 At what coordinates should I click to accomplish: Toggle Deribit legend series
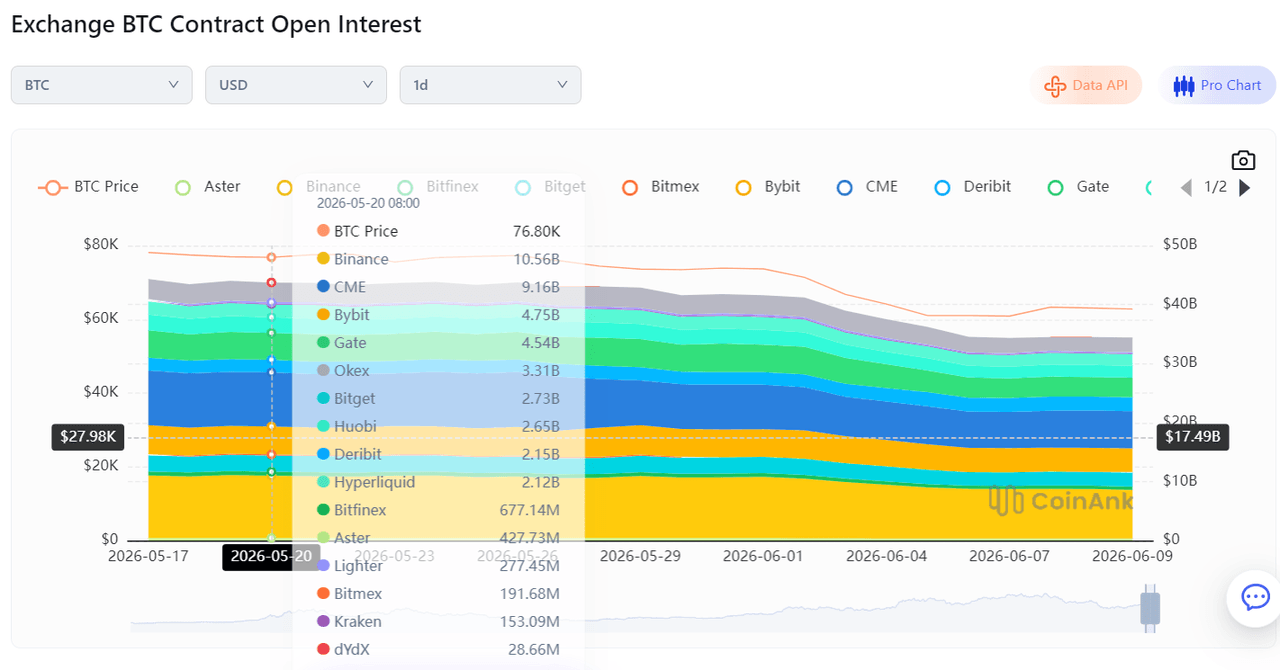(x=973, y=187)
